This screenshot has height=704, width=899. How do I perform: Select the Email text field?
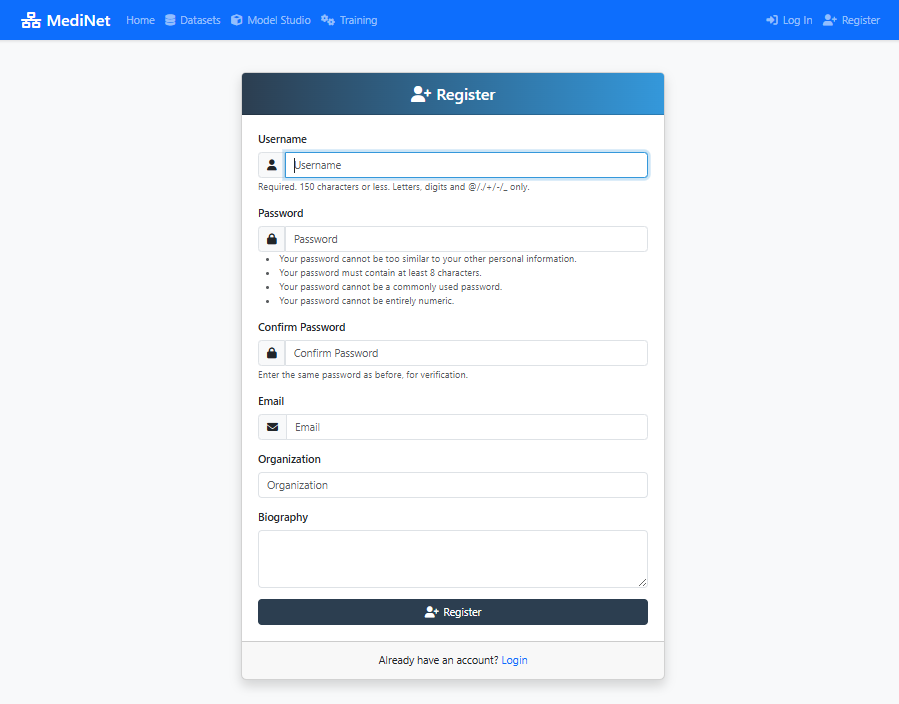(x=466, y=427)
